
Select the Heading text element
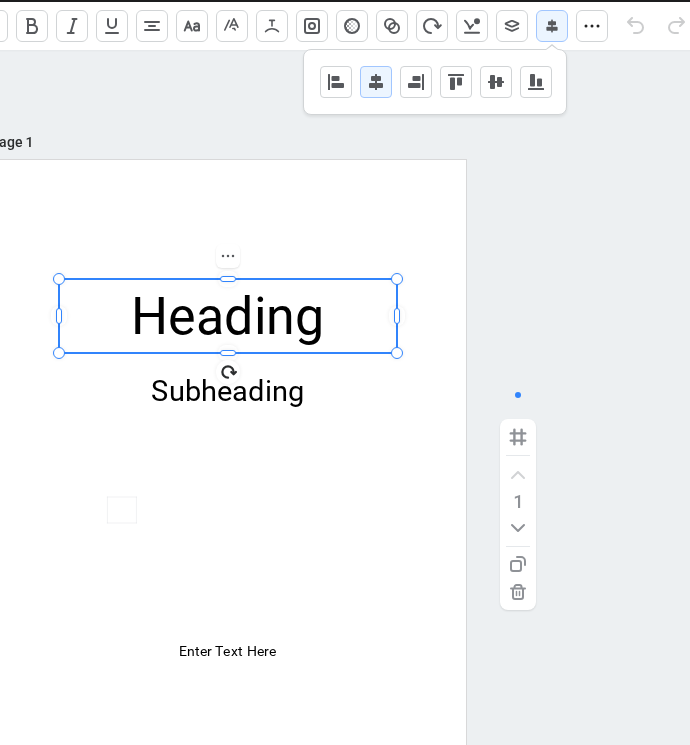pyautogui.click(x=228, y=316)
